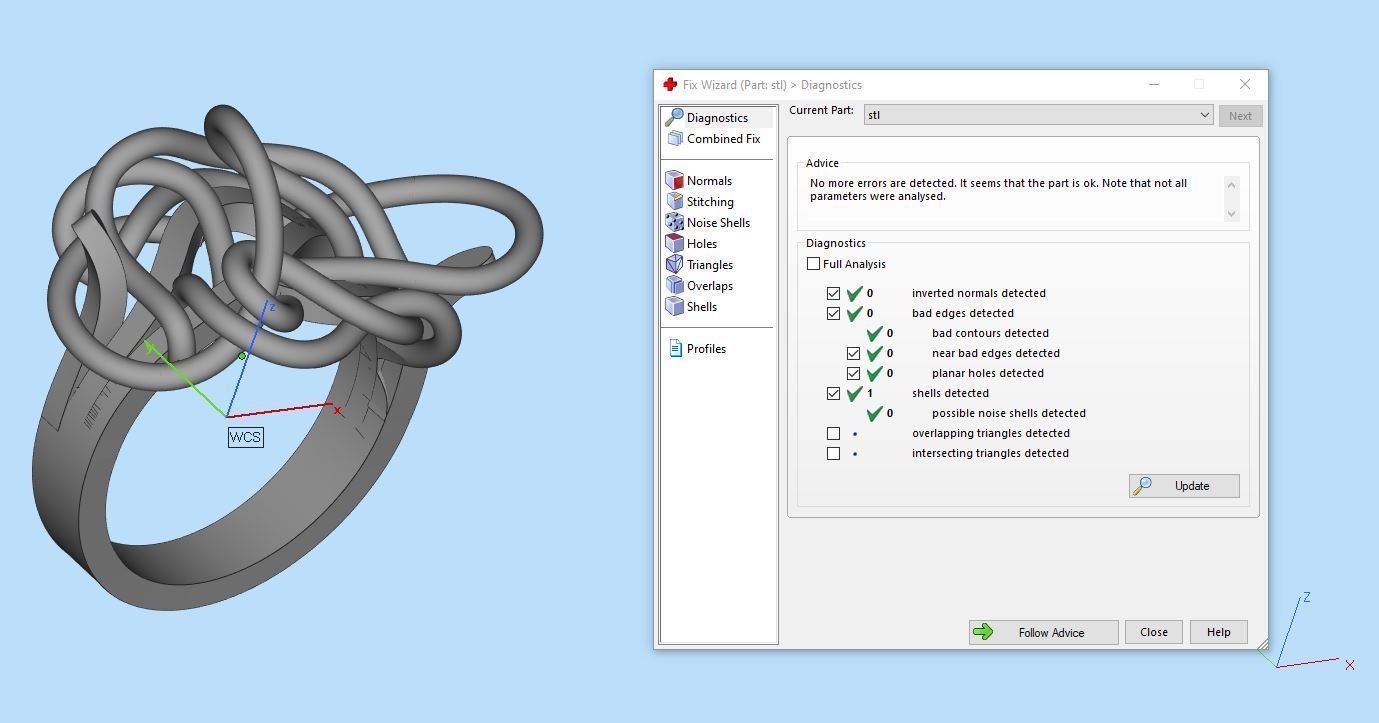Viewport: 1379px width, 723px height.
Task: Click the Update button
Action: pos(1184,486)
